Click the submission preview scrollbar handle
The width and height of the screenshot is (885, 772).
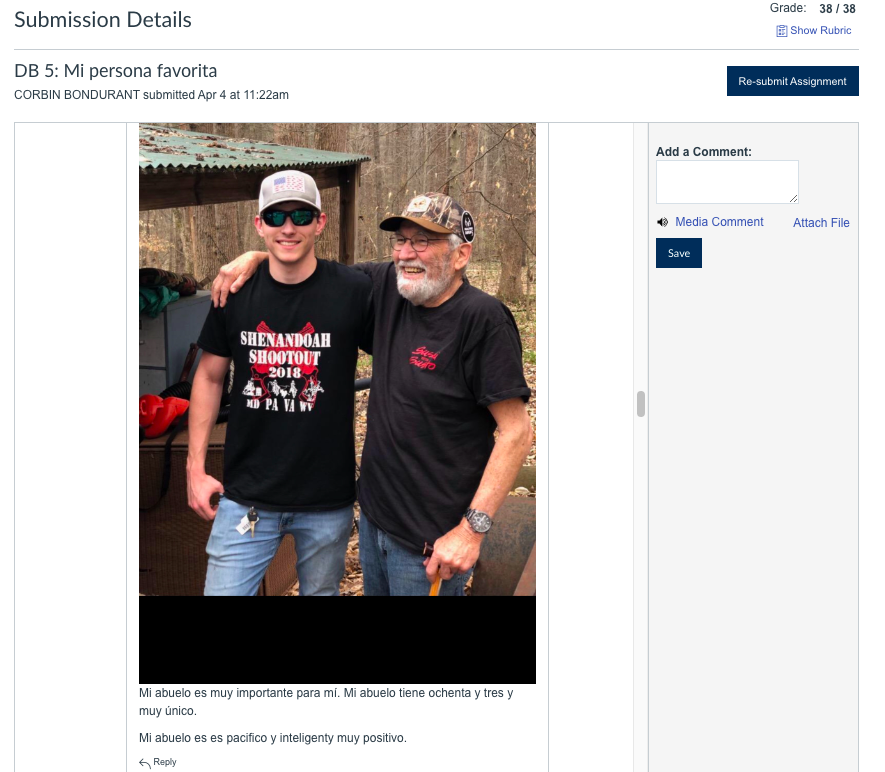(641, 404)
